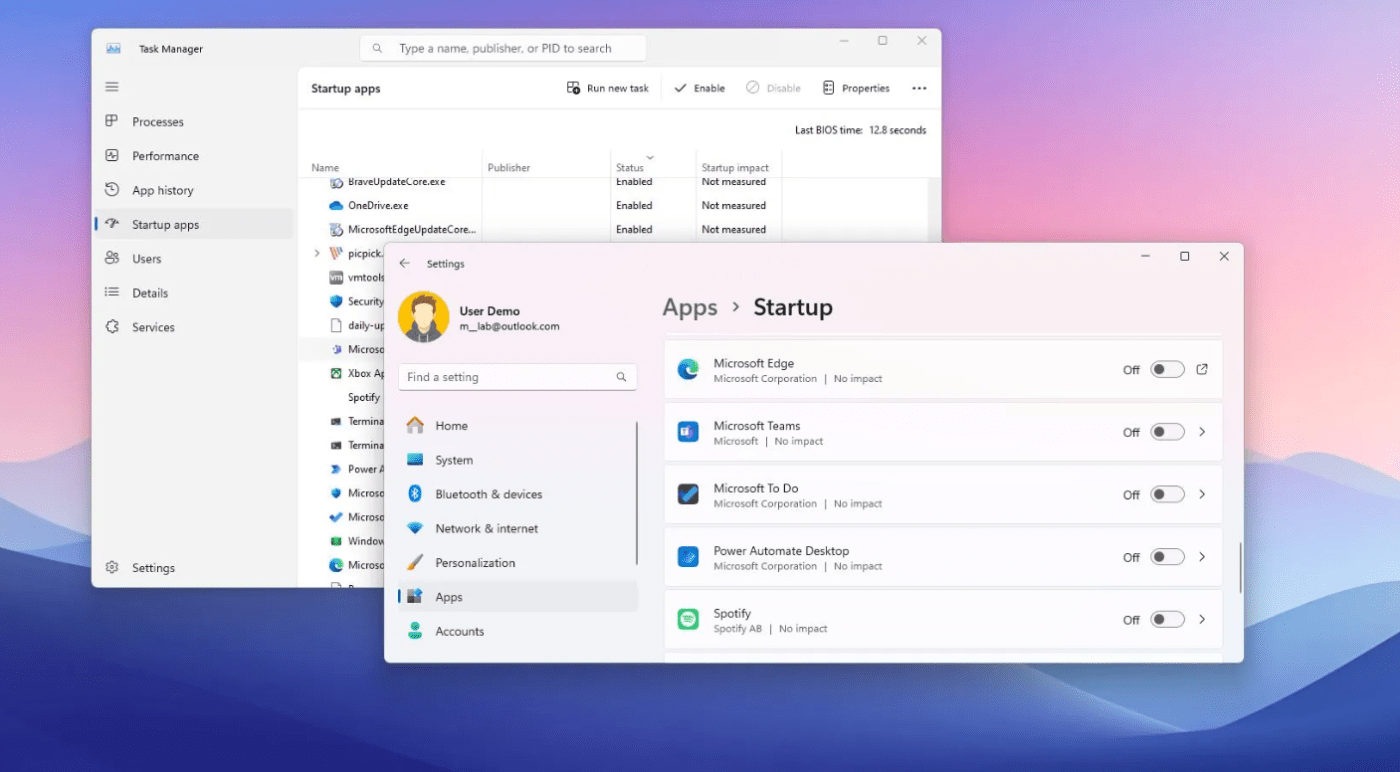The image size is (1400, 772).
Task: Open Network & internet settings
Action: [517, 528]
